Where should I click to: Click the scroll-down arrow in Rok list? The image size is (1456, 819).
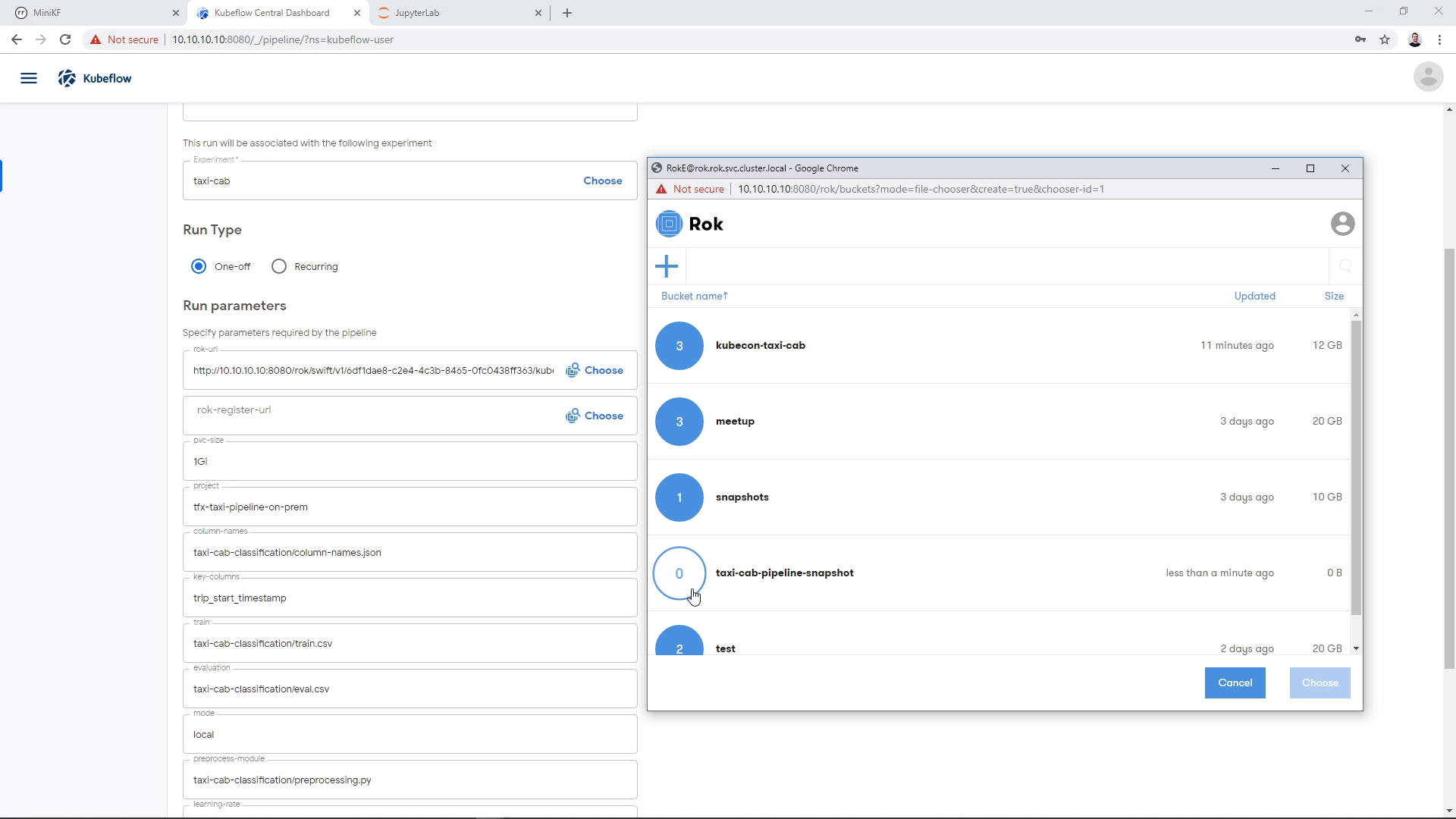click(1356, 648)
